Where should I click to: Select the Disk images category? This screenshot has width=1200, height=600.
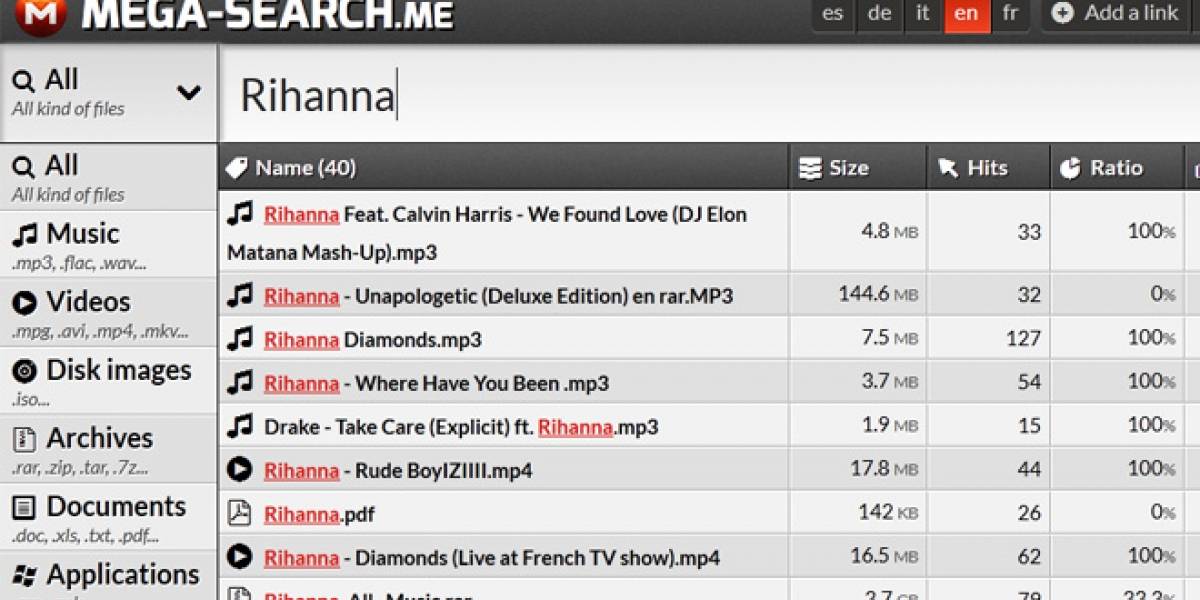click(x=108, y=381)
